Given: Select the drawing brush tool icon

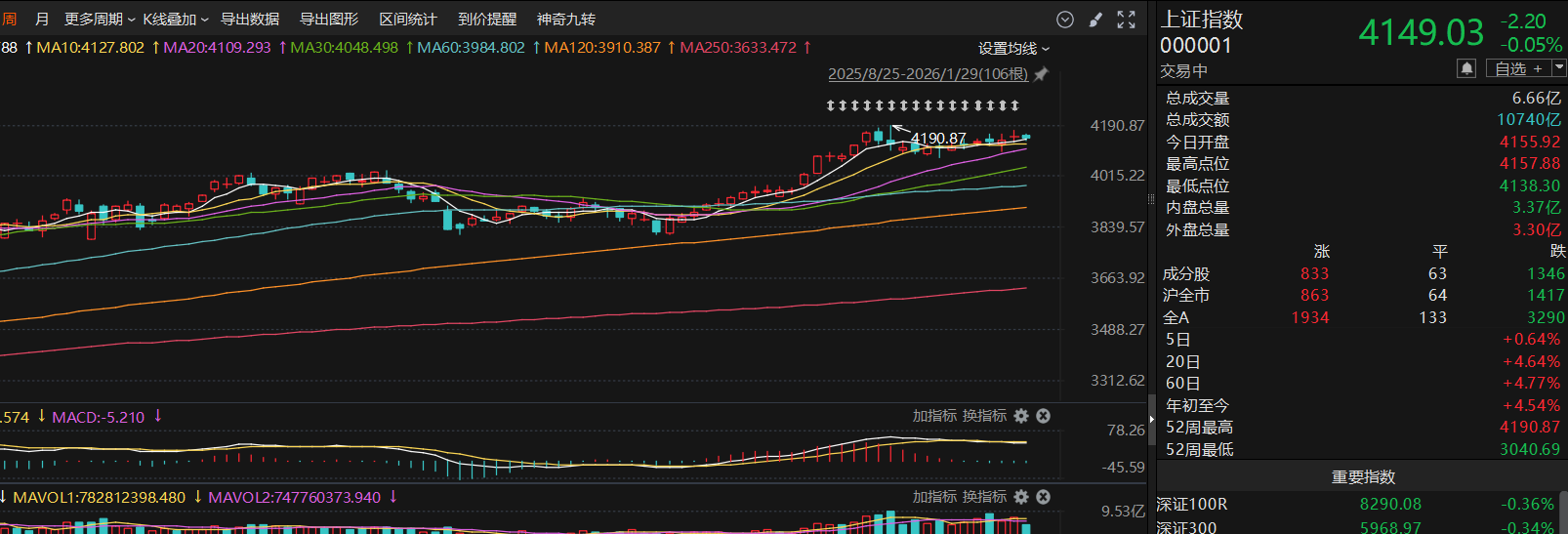Looking at the screenshot, I should coord(1095,20).
